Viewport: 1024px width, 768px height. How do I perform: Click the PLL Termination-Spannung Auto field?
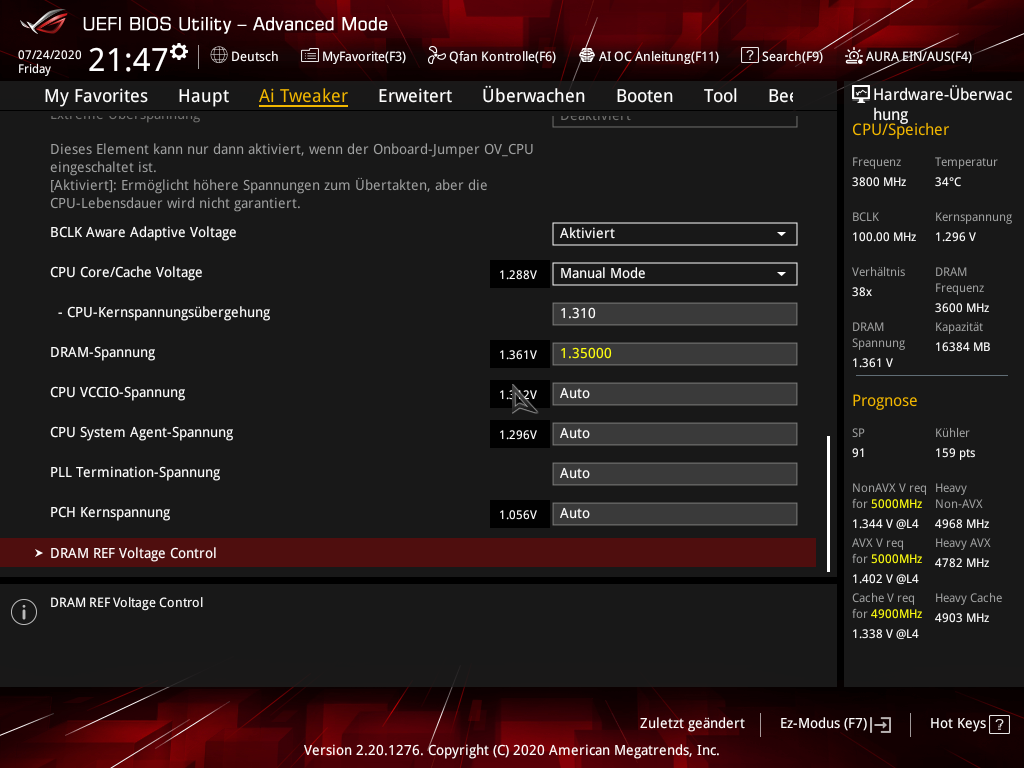tap(675, 473)
